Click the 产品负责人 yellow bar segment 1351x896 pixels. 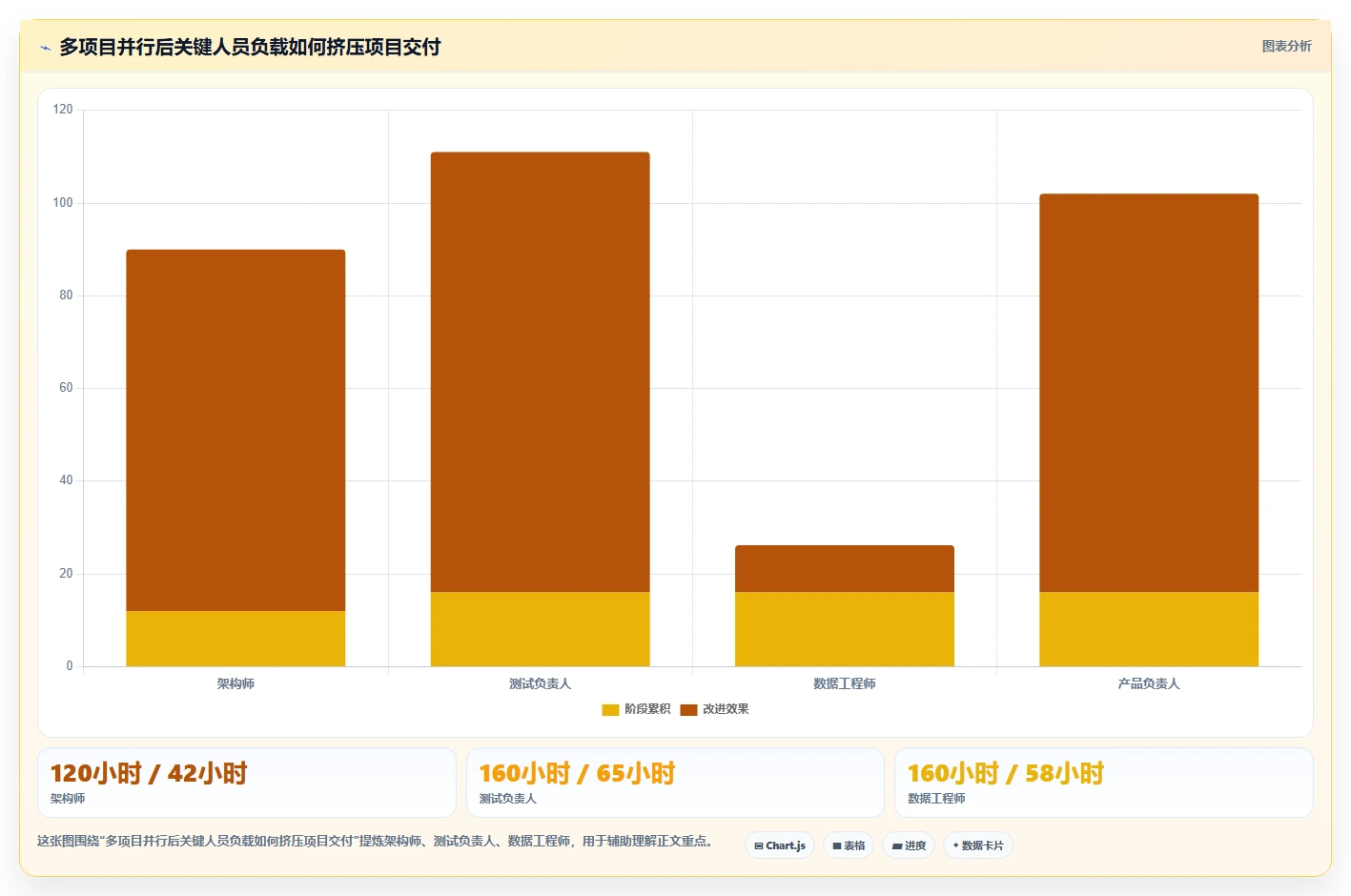point(1149,629)
